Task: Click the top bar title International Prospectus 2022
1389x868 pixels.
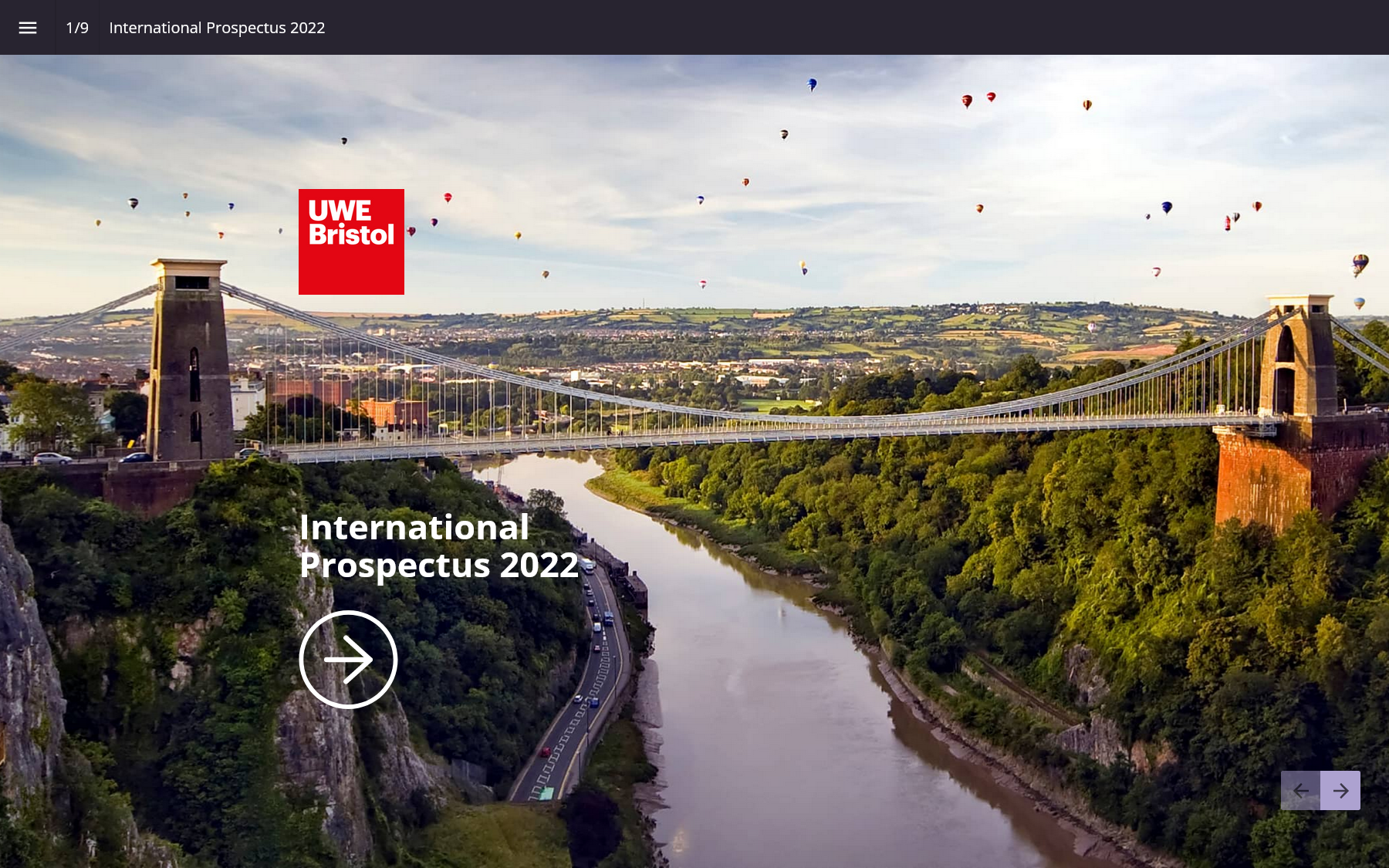Action: 217,28
